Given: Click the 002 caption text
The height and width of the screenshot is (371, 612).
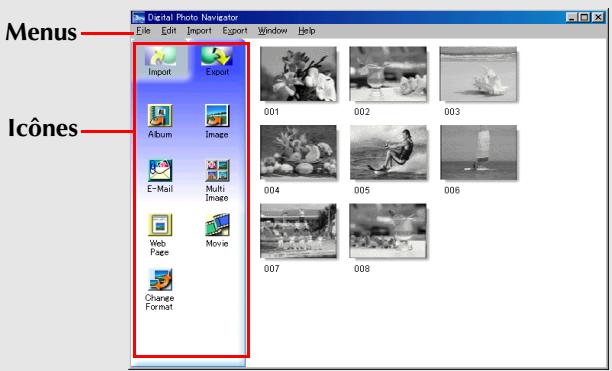Looking at the screenshot, I should [x=361, y=112].
